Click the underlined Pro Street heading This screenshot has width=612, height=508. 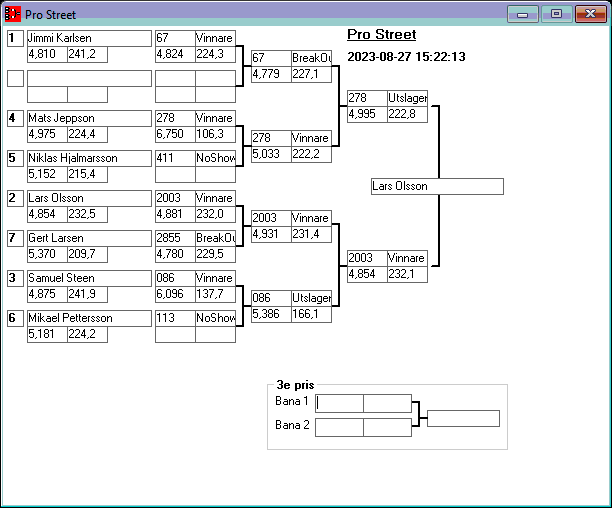point(381,35)
